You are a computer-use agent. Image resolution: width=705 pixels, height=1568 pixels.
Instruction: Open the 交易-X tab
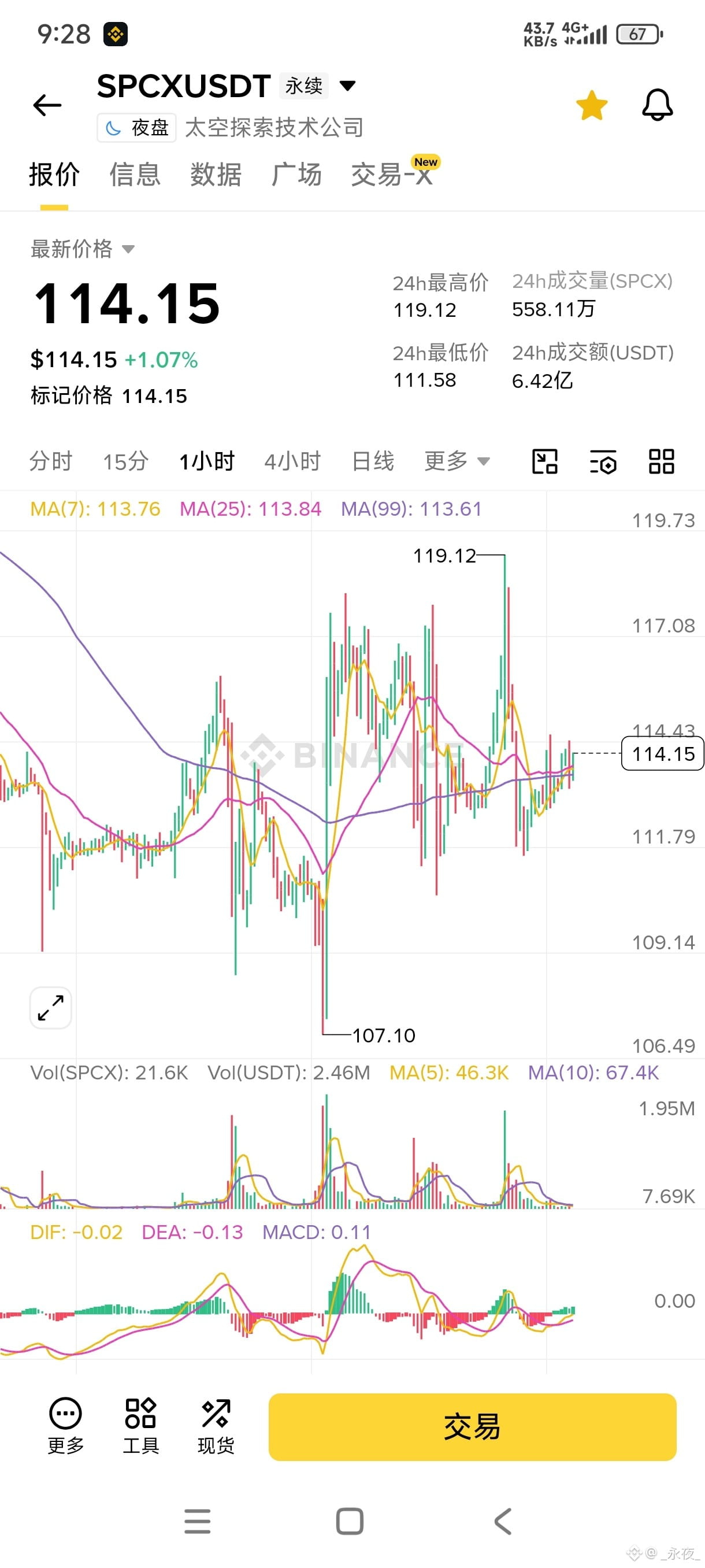point(392,175)
